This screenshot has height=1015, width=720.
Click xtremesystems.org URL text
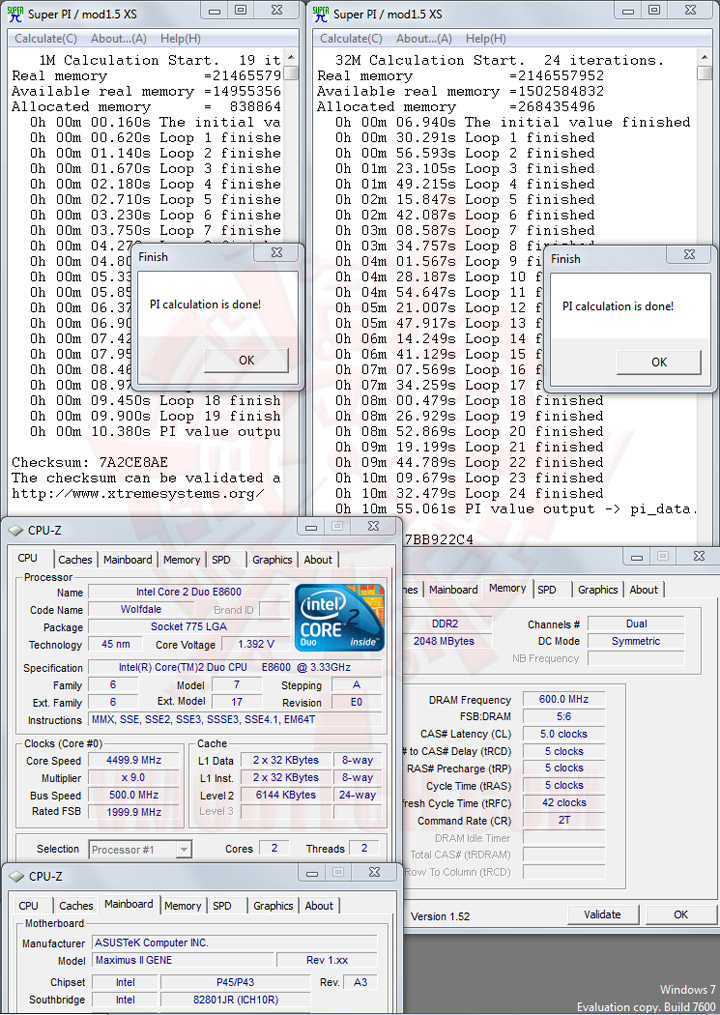(138, 493)
